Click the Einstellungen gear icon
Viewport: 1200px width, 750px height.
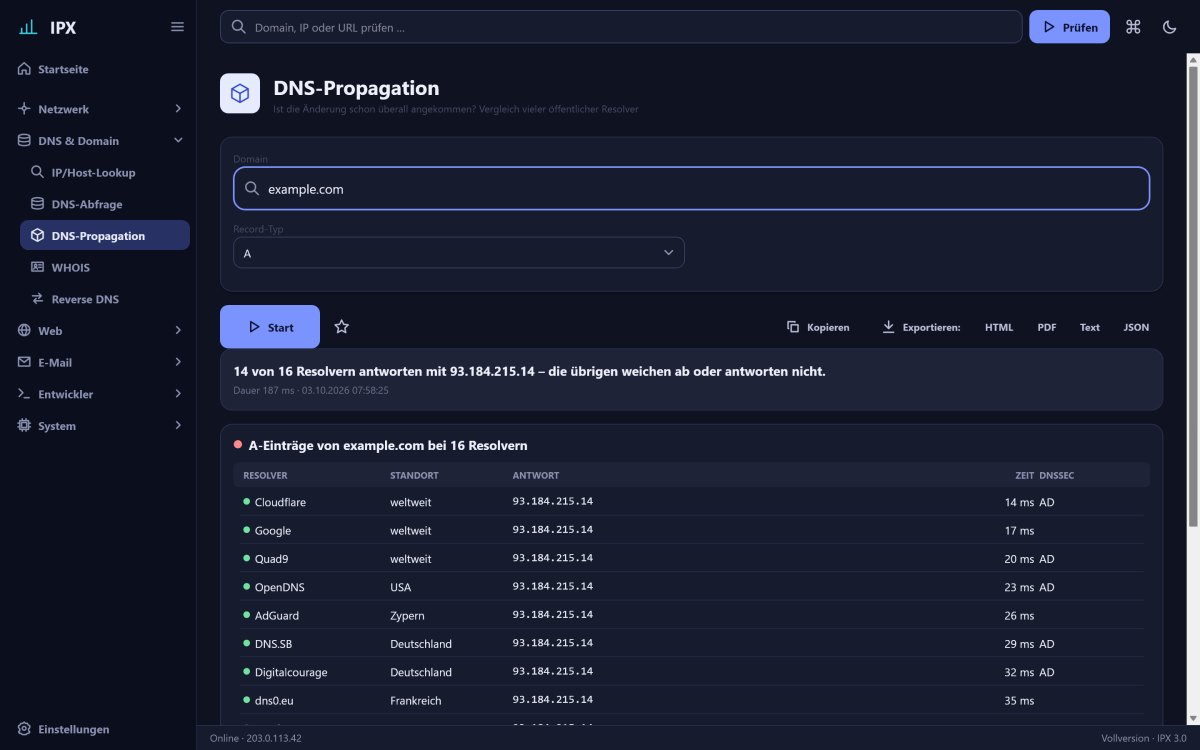24,729
